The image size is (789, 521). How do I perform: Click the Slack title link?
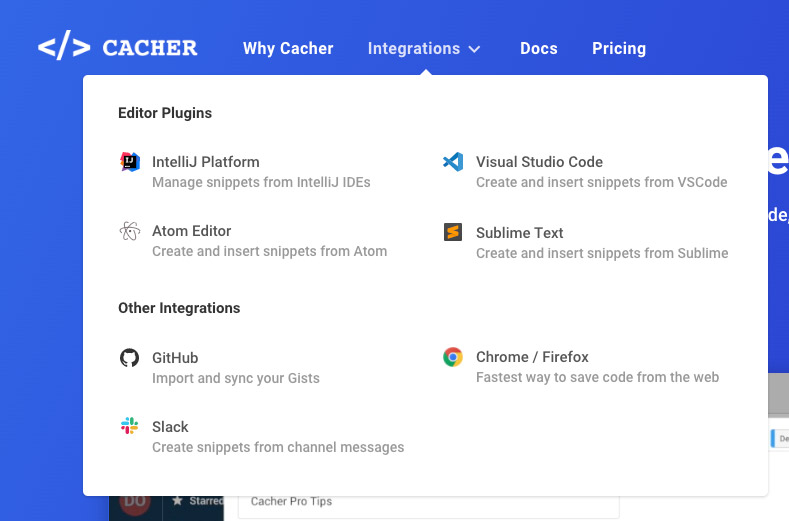click(x=170, y=427)
